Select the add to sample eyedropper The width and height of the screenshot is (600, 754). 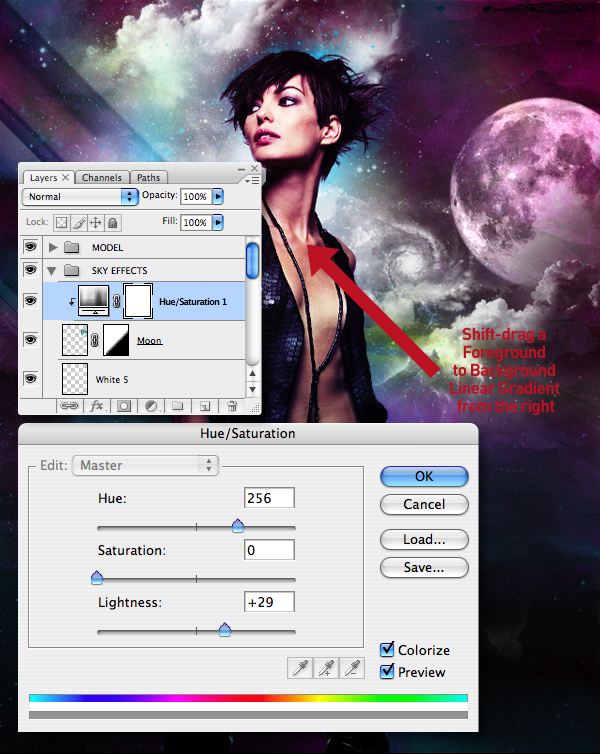(326, 668)
